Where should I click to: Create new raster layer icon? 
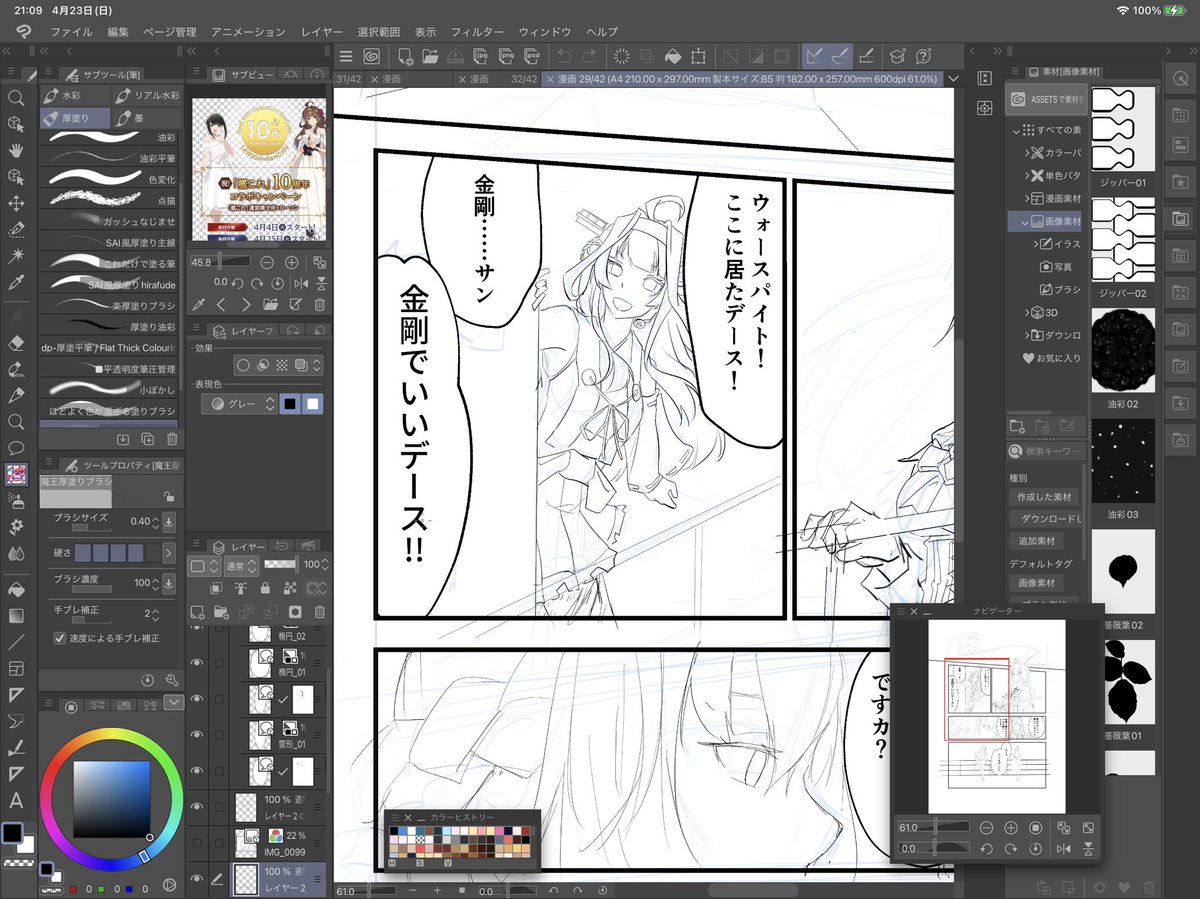click(x=196, y=612)
